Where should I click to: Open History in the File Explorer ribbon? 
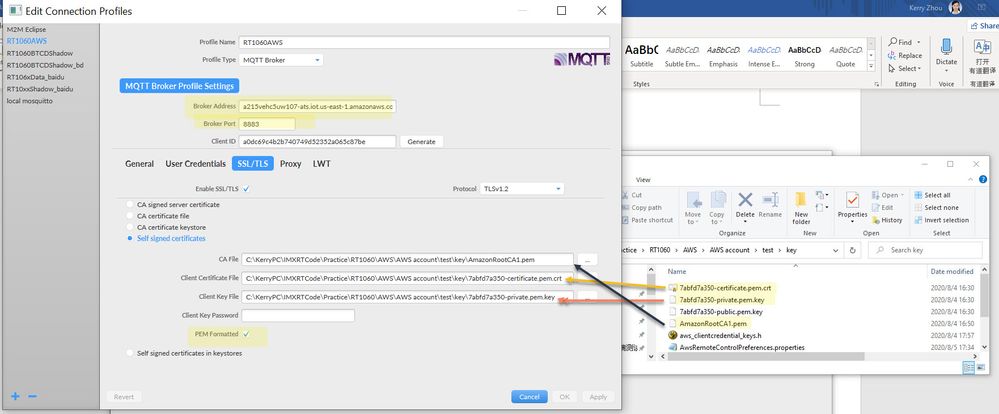(x=886, y=220)
